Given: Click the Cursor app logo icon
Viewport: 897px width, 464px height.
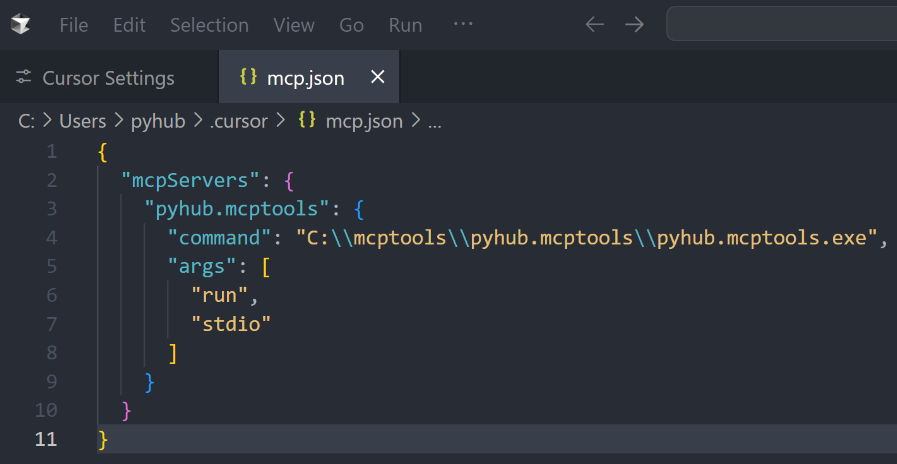Looking at the screenshot, I should point(20,24).
